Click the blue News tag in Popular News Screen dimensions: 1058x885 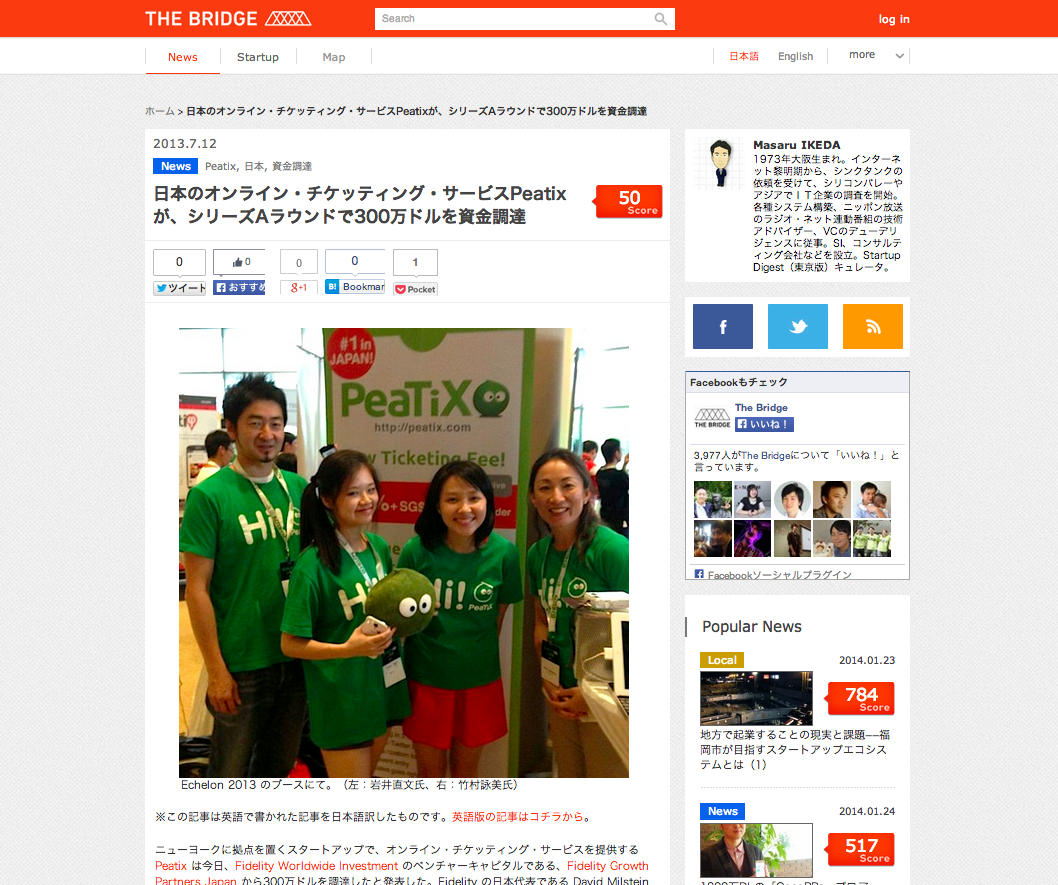723,811
